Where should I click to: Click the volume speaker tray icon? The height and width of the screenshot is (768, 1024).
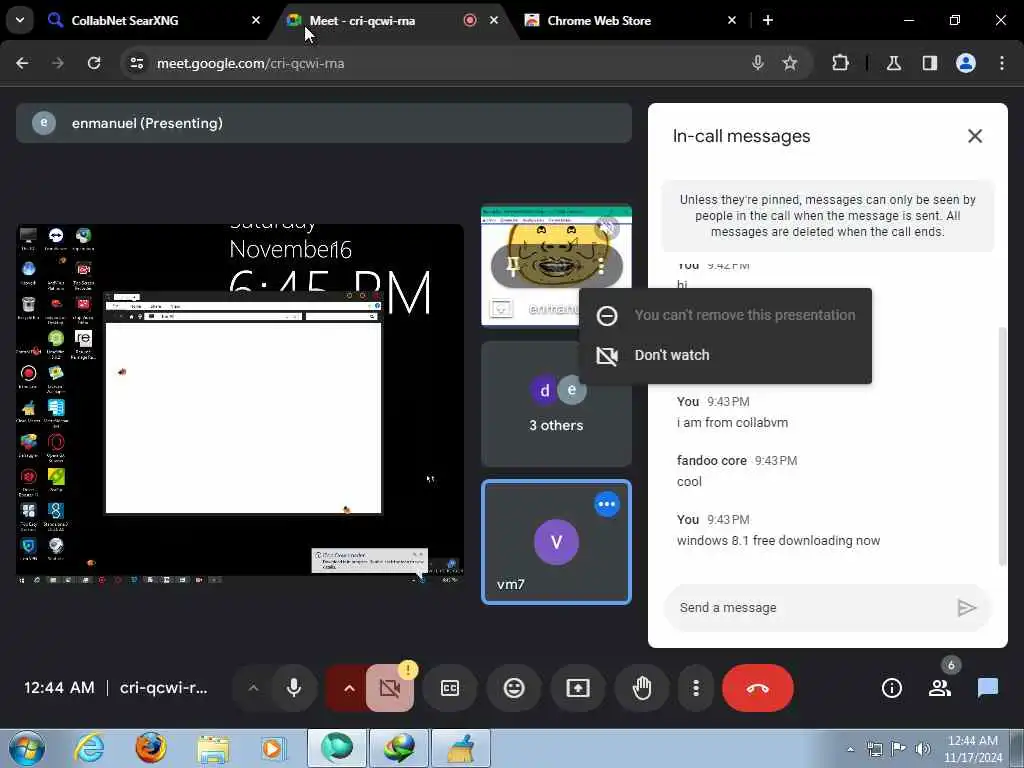tap(923, 749)
